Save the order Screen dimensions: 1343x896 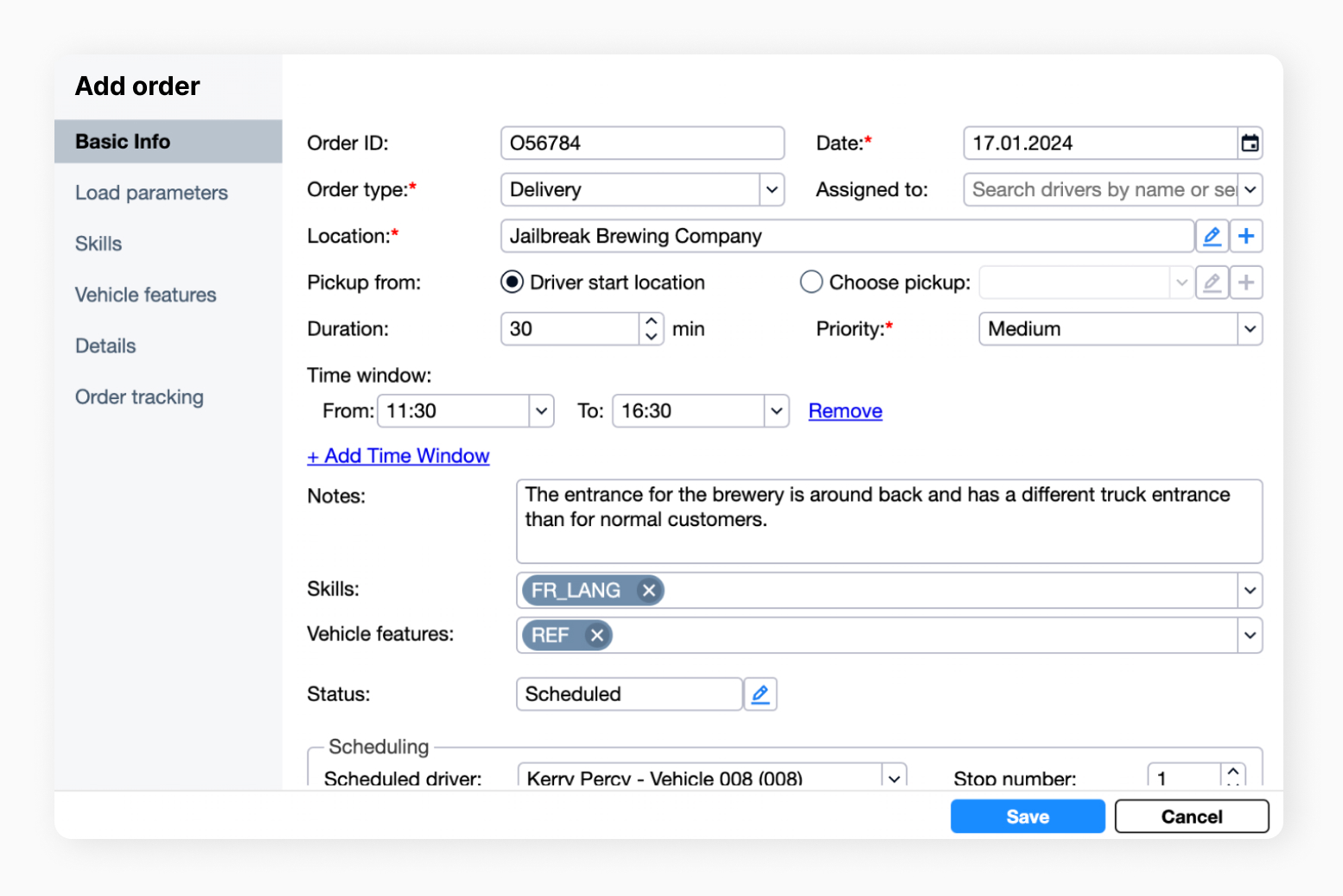1027,817
